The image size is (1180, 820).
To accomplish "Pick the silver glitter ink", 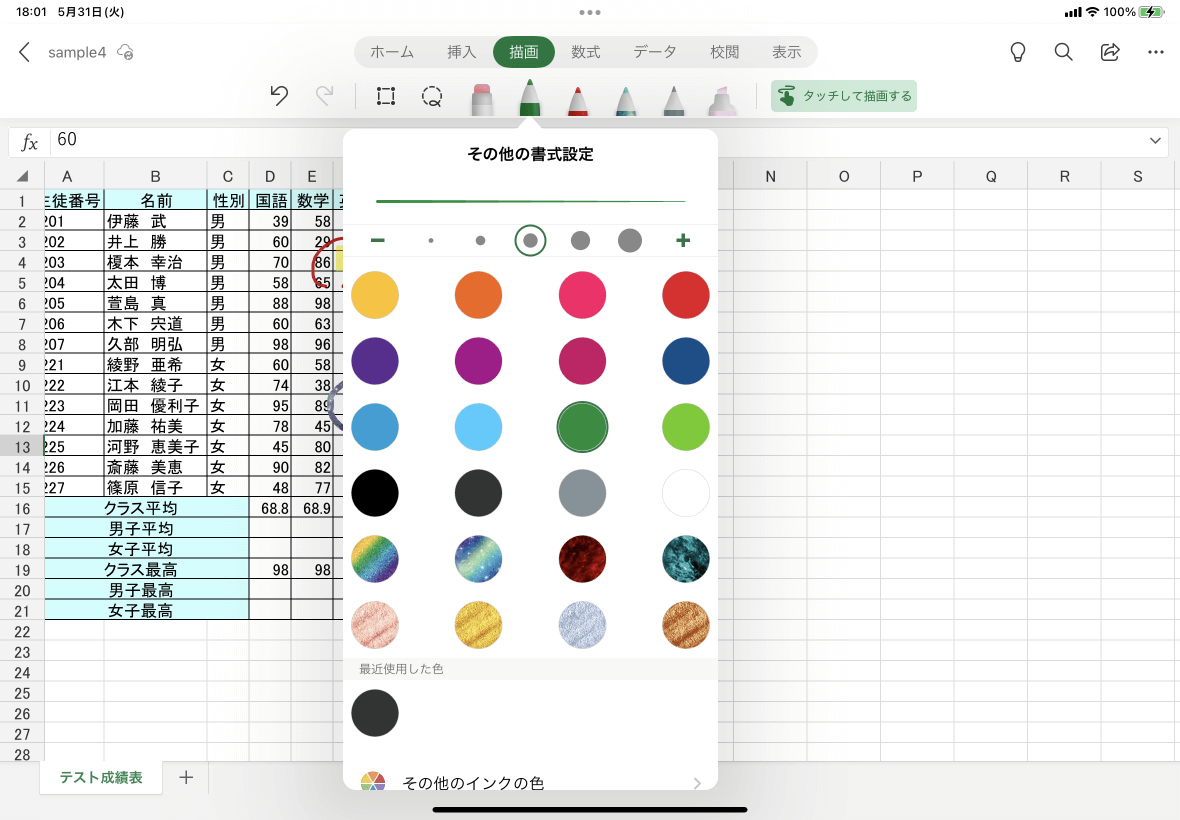I will tap(582, 625).
